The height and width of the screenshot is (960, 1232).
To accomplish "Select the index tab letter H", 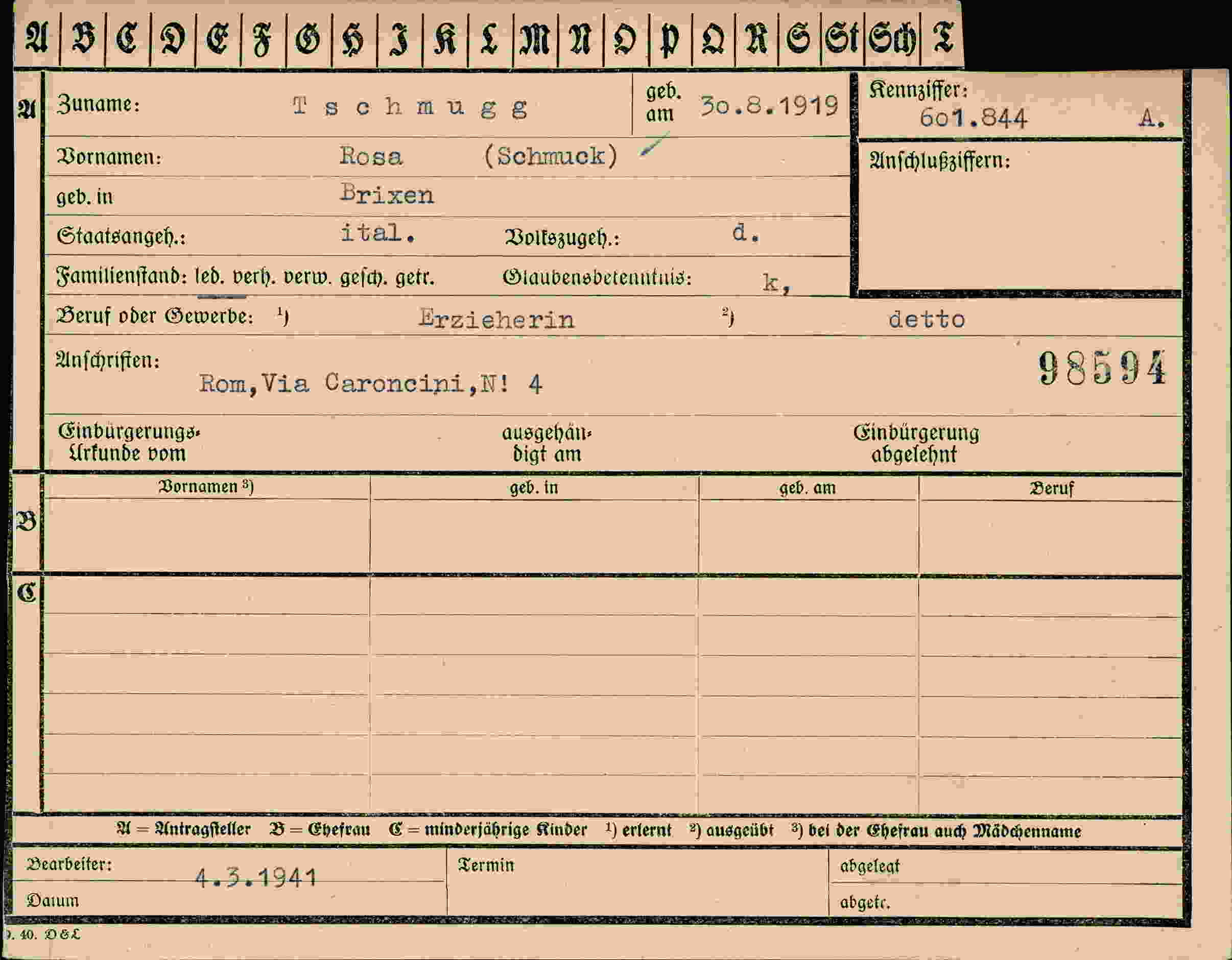I will 353,39.
